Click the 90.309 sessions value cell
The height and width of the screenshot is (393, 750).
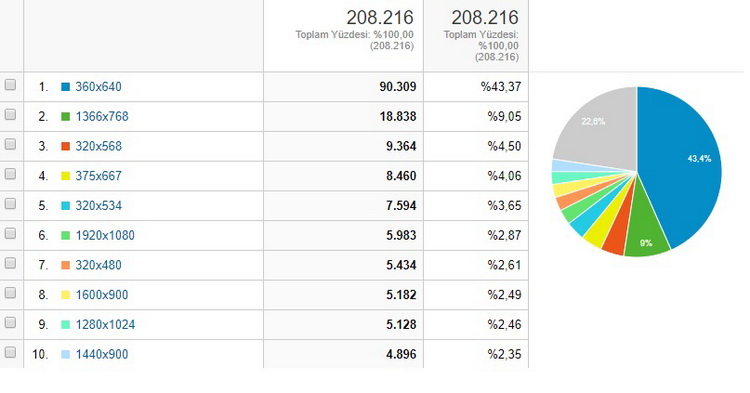point(343,87)
